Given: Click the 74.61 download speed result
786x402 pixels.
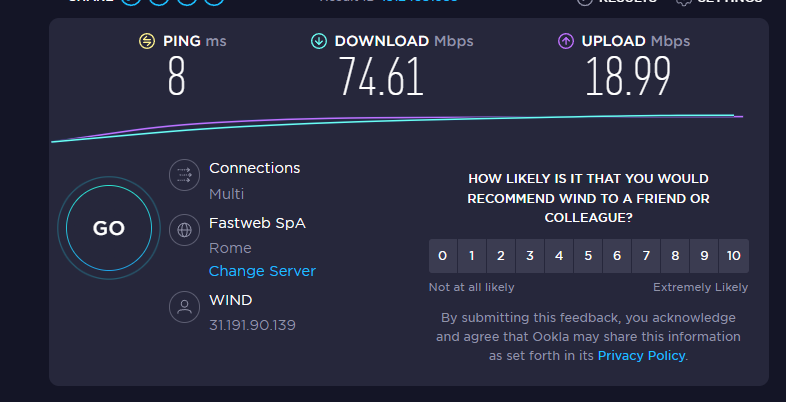Looking at the screenshot, I should pos(380,78).
